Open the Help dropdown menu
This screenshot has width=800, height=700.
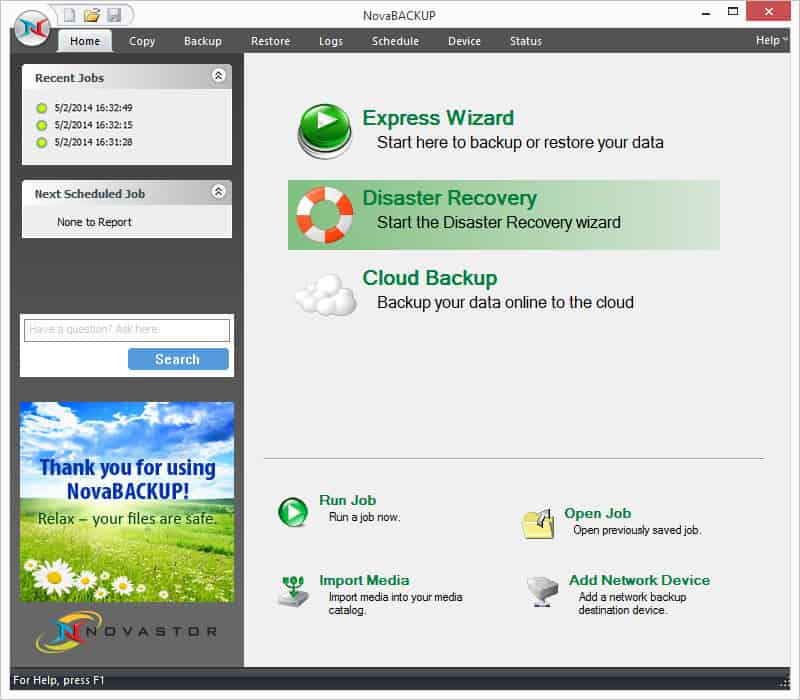(770, 40)
